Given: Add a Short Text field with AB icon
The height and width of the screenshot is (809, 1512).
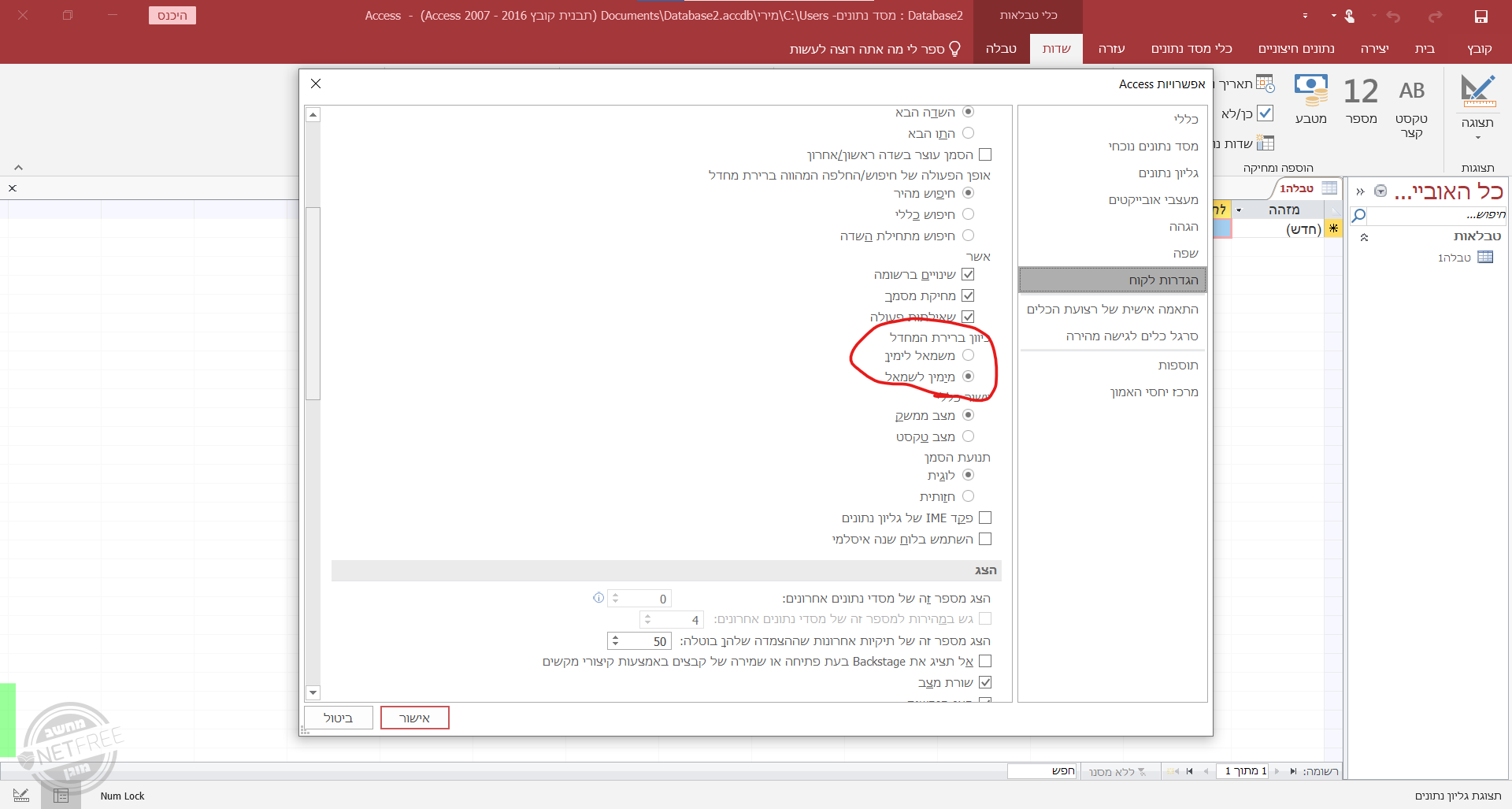Looking at the screenshot, I should (x=1411, y=91).
